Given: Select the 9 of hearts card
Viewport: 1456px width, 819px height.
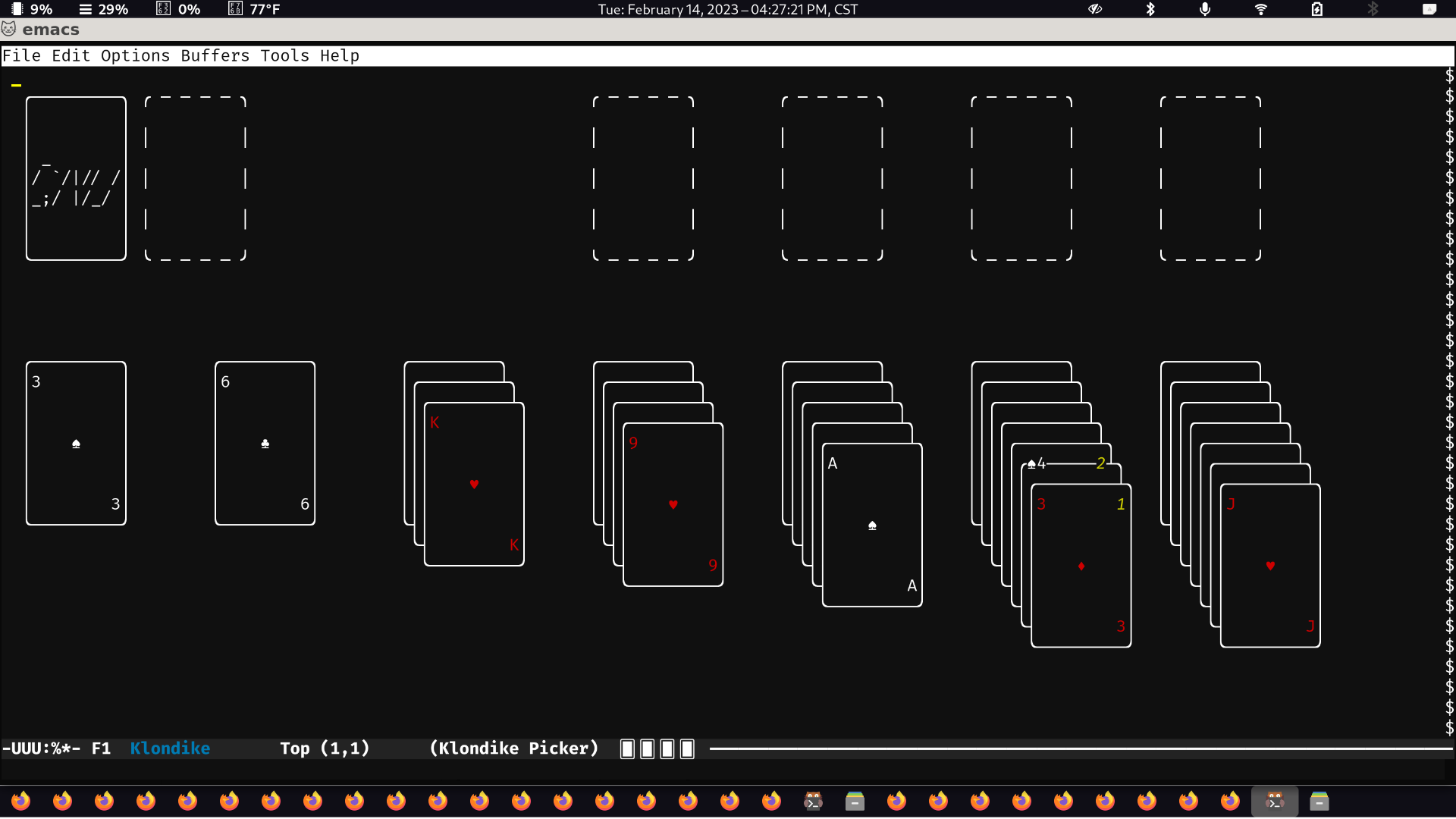Looking at the screenshot, I should [673, 504].
